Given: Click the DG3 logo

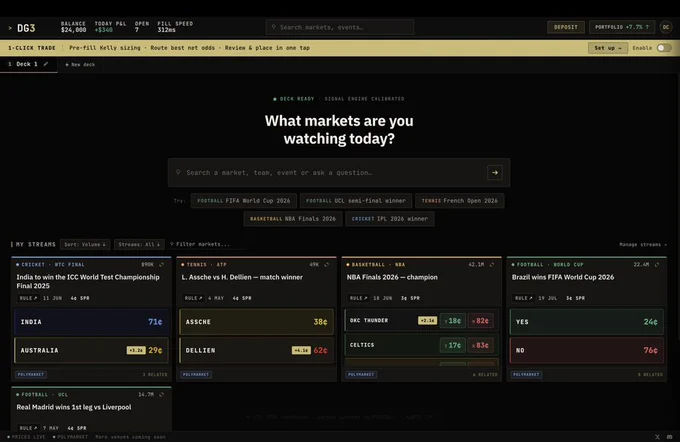Looking at the screenshot, I should click(x=26, y=28).
